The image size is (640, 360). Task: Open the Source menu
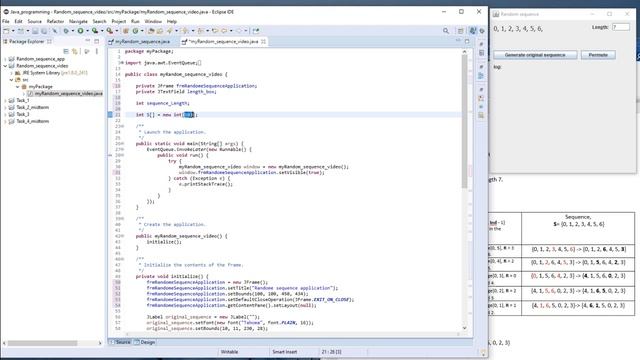[x=34, y=21]
